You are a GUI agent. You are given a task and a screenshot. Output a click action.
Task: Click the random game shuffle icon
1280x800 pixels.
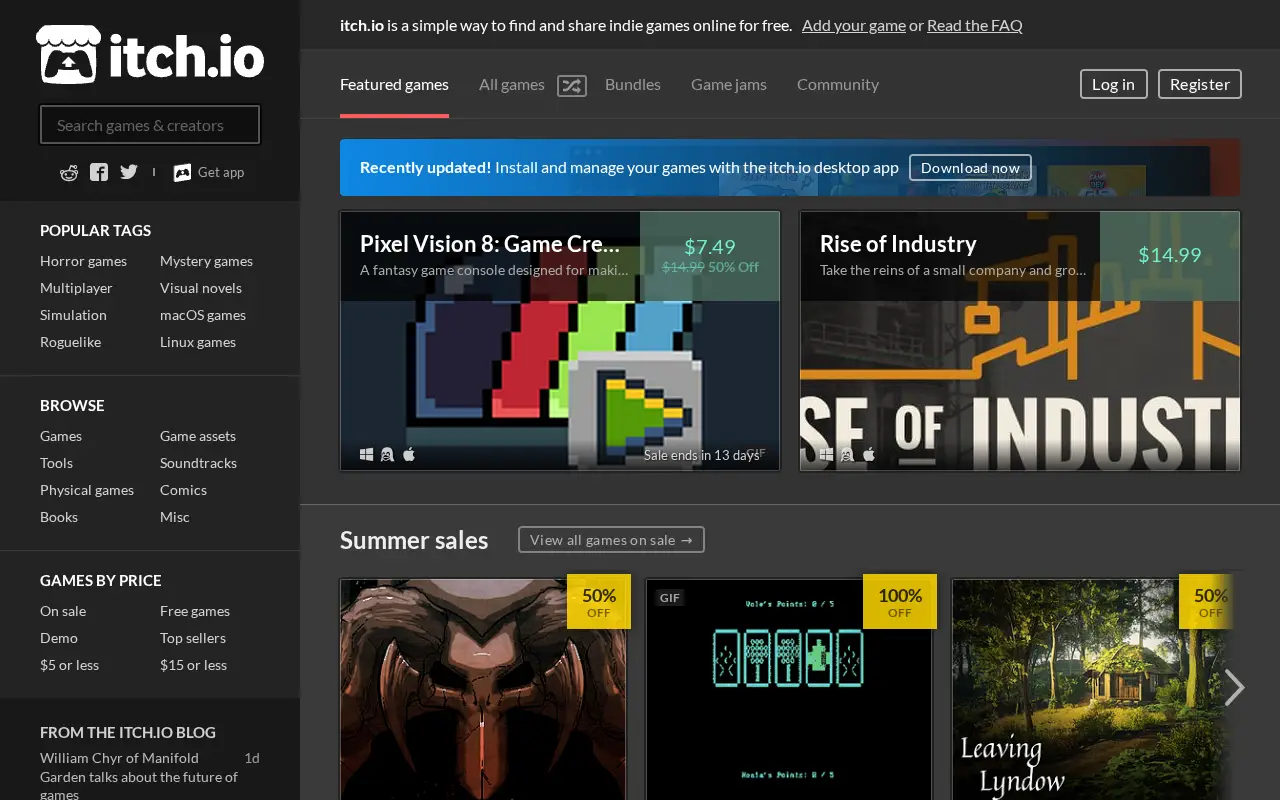coord(571,85)
